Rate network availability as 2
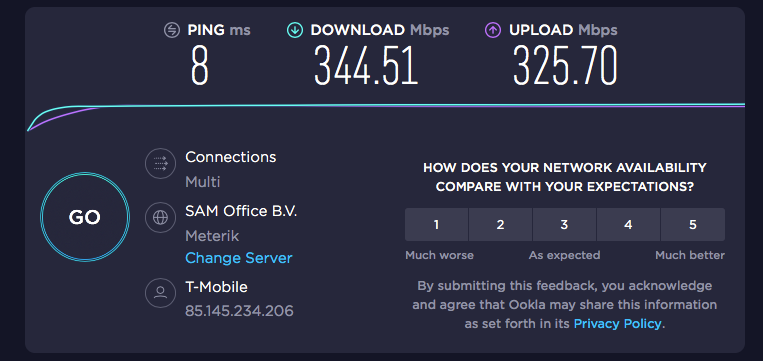 pos(500,225)
